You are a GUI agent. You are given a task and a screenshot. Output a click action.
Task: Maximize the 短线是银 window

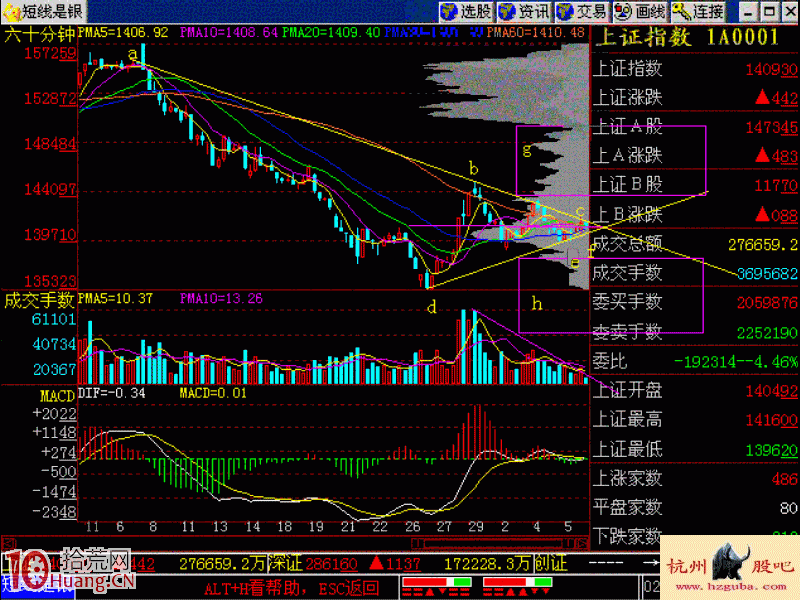769,12
